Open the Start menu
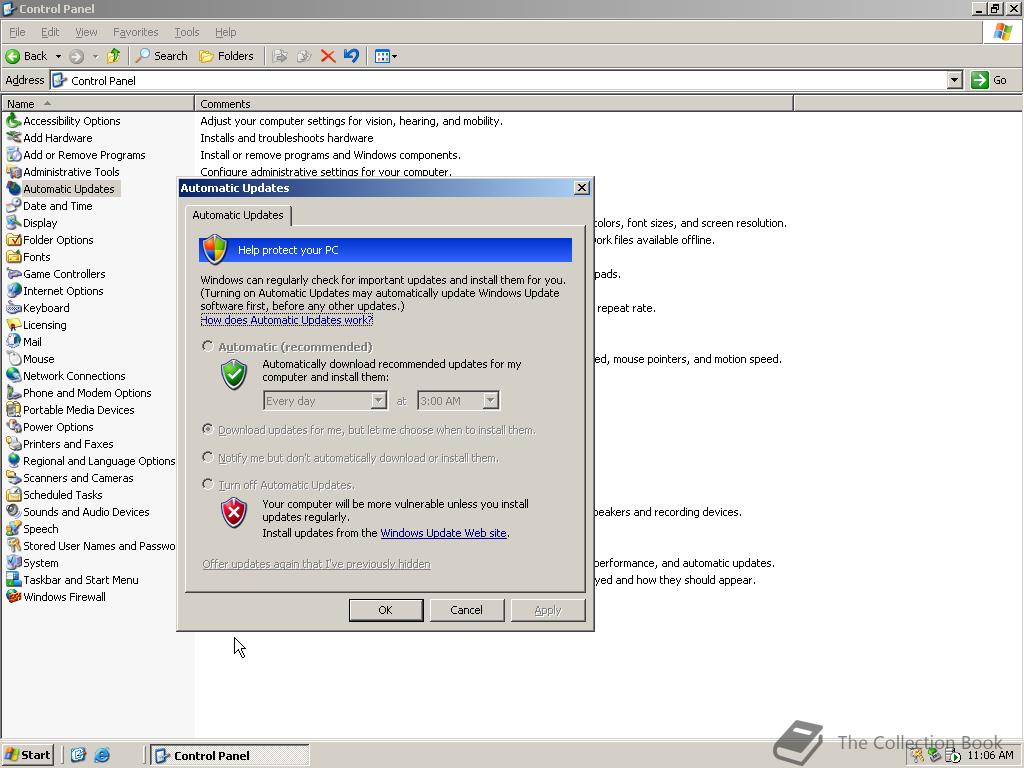The width and height of the screenshot is (1024, 768). click(27, 755)
